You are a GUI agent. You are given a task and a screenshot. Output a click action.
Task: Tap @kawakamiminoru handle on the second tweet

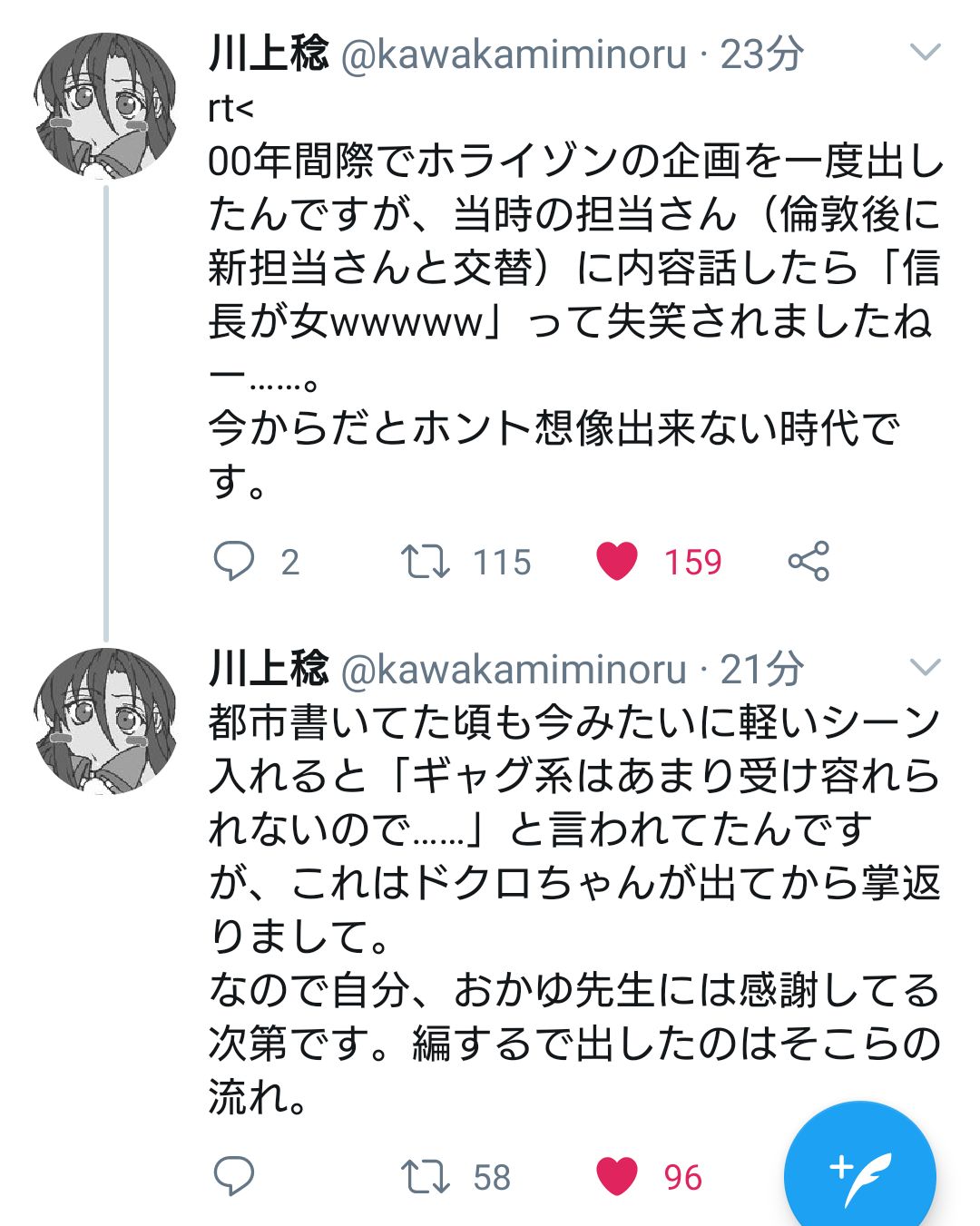514,671
